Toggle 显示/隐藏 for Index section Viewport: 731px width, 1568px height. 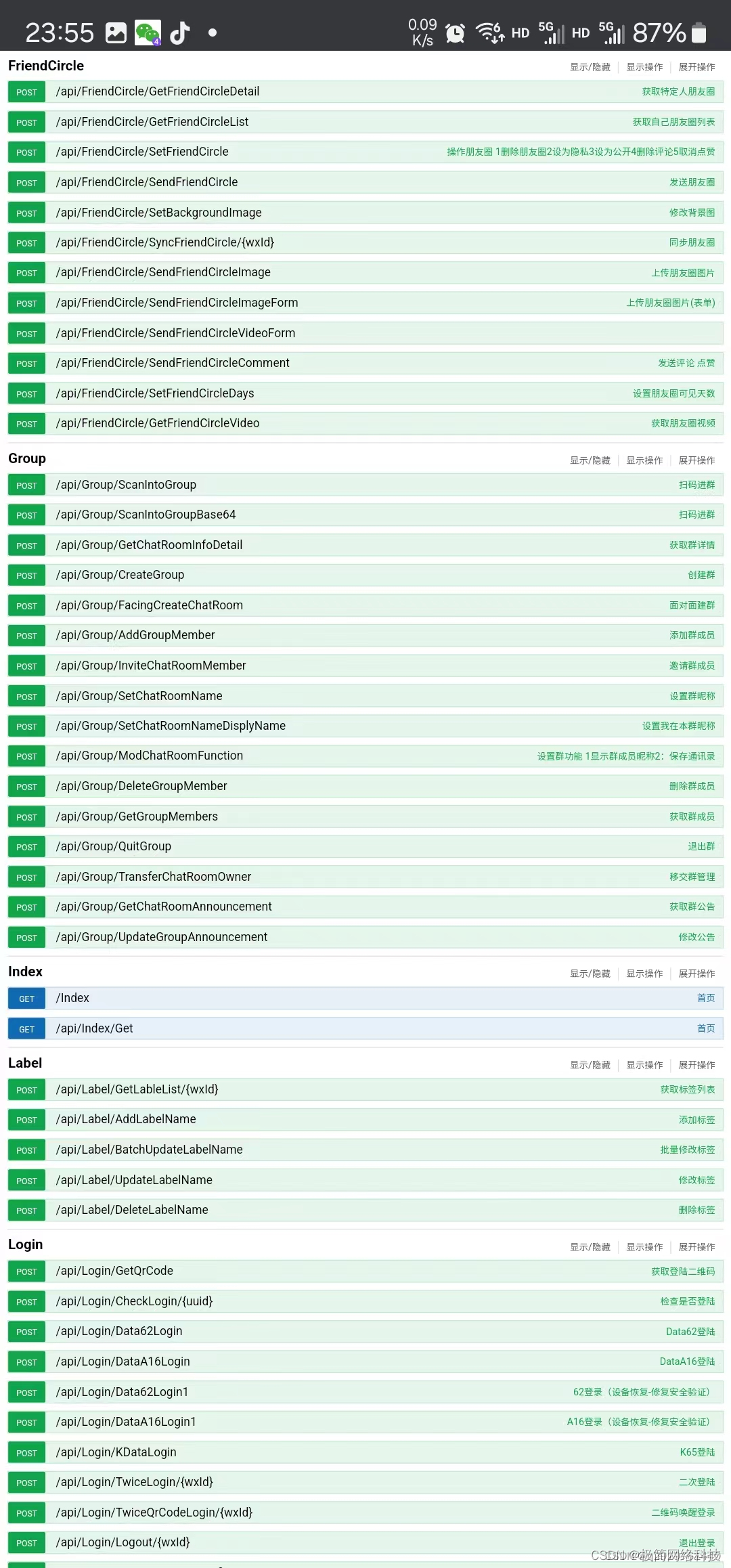590,974
